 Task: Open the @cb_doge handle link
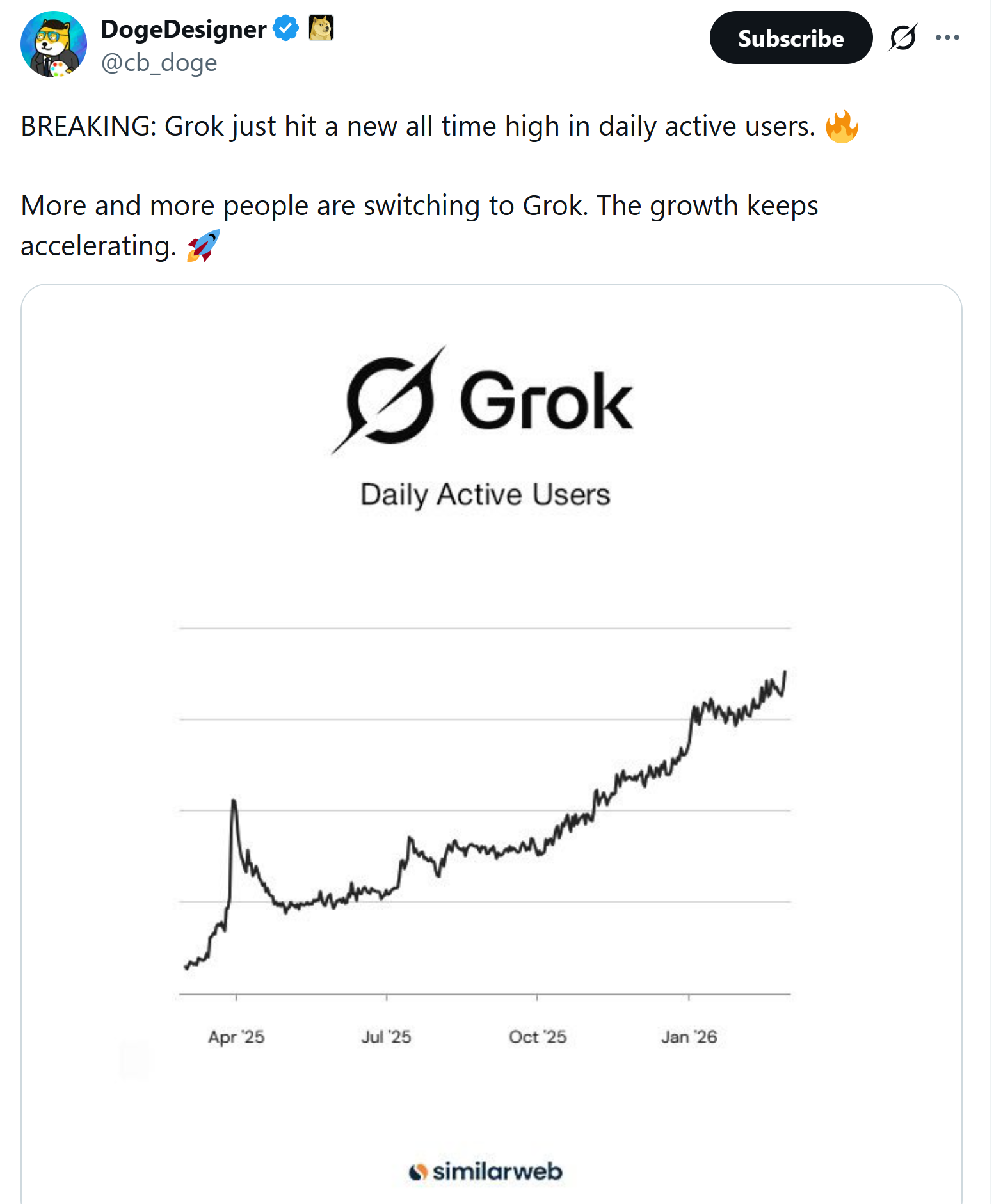click(x=159, y=63)
